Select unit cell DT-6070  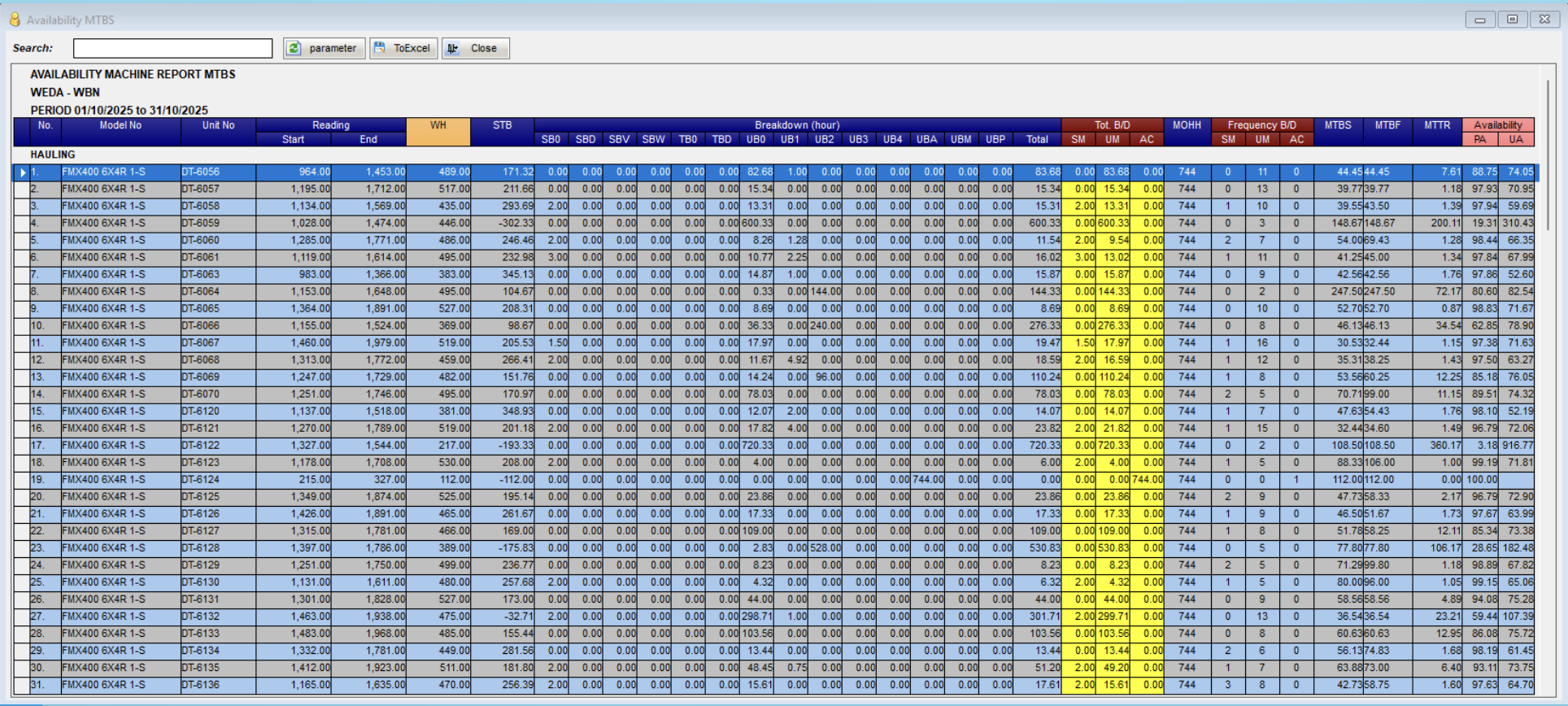click(218, 394)
